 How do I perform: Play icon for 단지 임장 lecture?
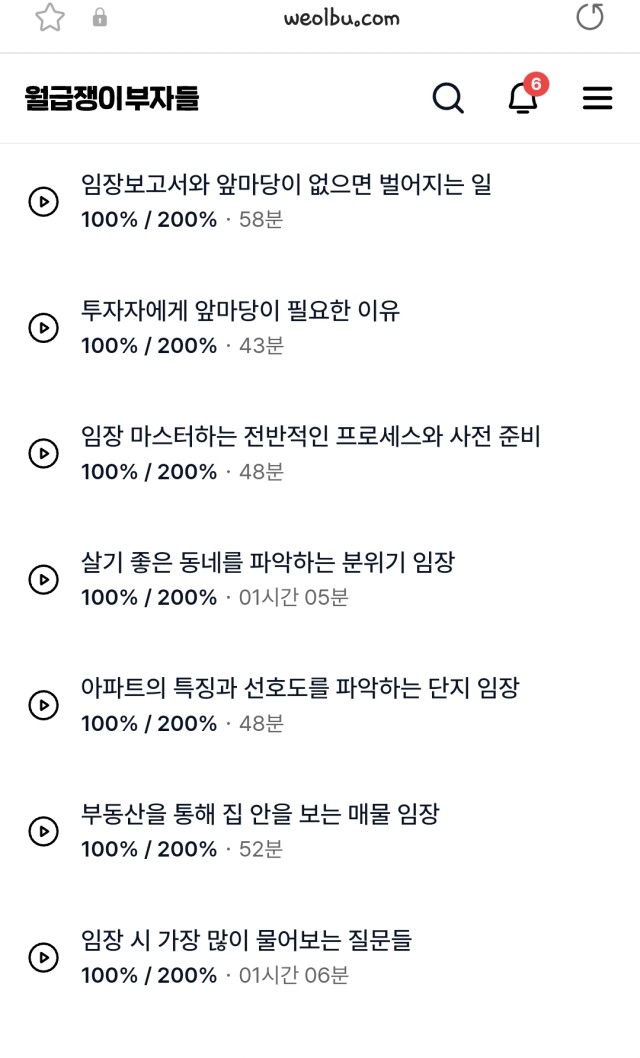point(44,705)
